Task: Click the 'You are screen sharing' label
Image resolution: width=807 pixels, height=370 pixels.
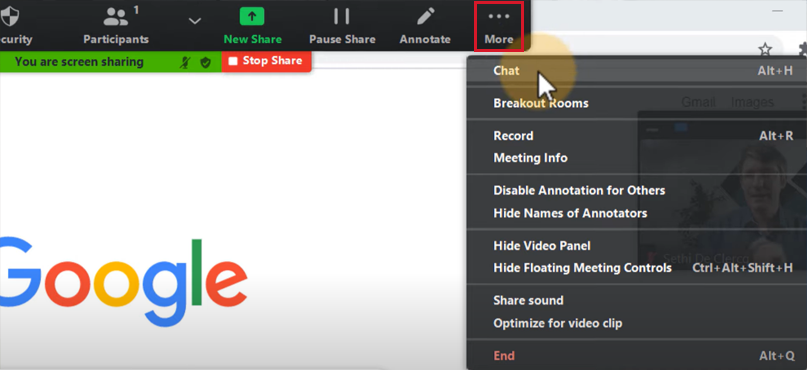Action: [x=79, y=62]
